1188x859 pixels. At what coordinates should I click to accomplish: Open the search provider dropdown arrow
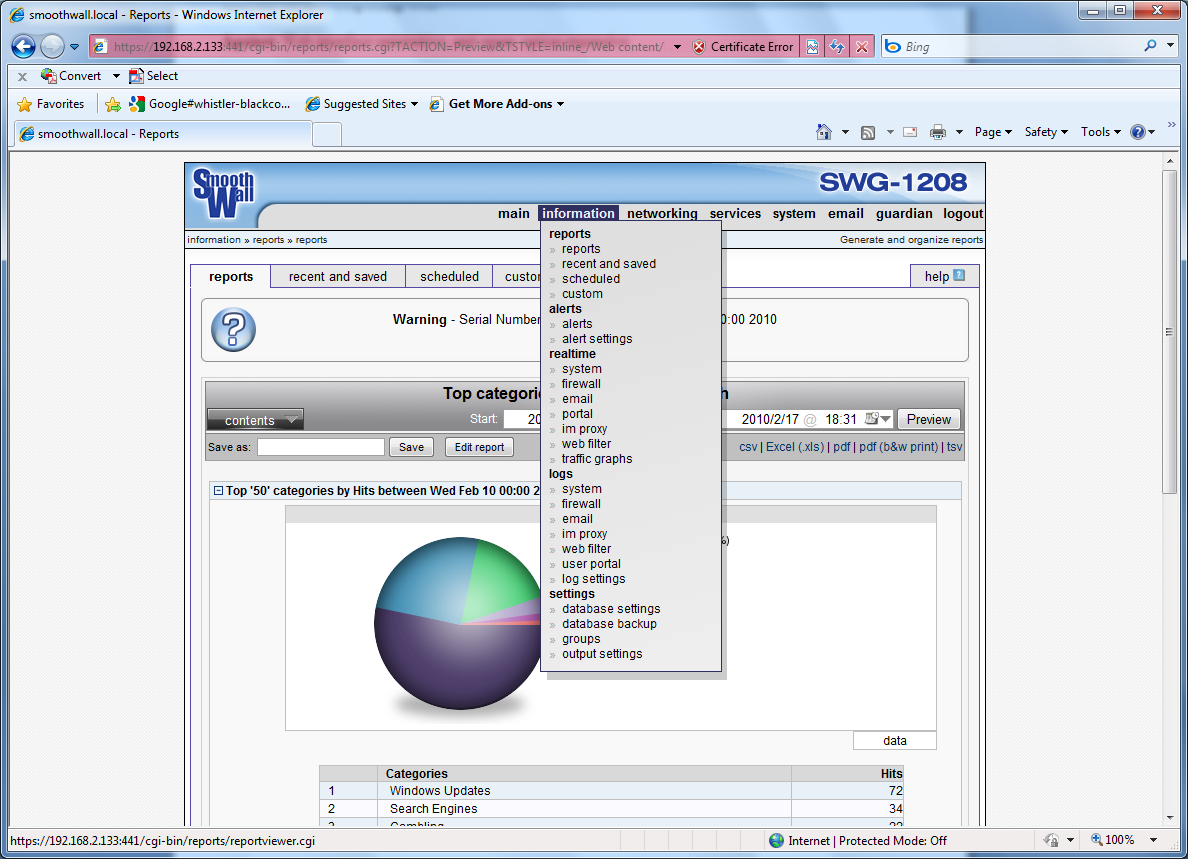click(x=1171, y=46)
